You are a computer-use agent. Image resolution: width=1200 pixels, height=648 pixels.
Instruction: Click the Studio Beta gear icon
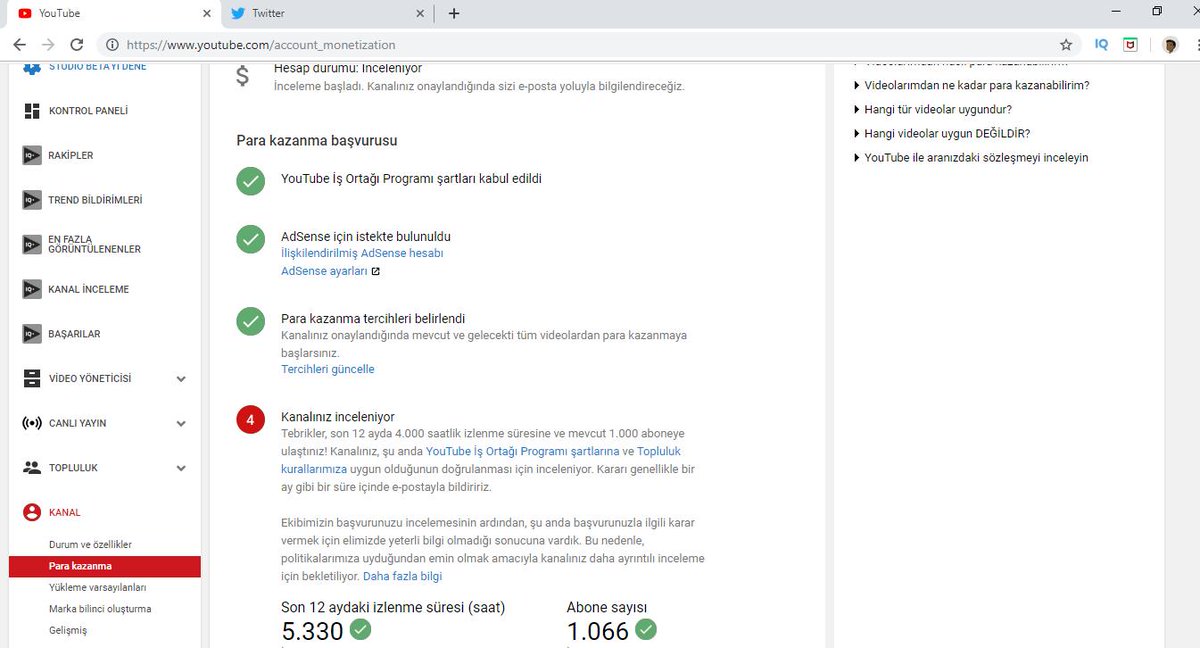(x=32, y=67)
